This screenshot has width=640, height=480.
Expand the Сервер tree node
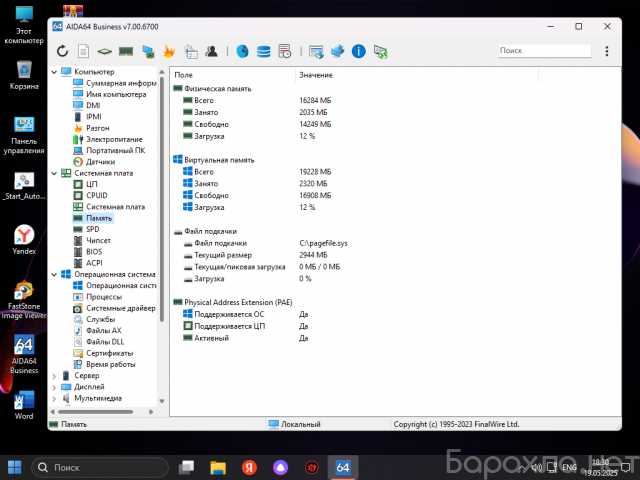coord(54,376)
